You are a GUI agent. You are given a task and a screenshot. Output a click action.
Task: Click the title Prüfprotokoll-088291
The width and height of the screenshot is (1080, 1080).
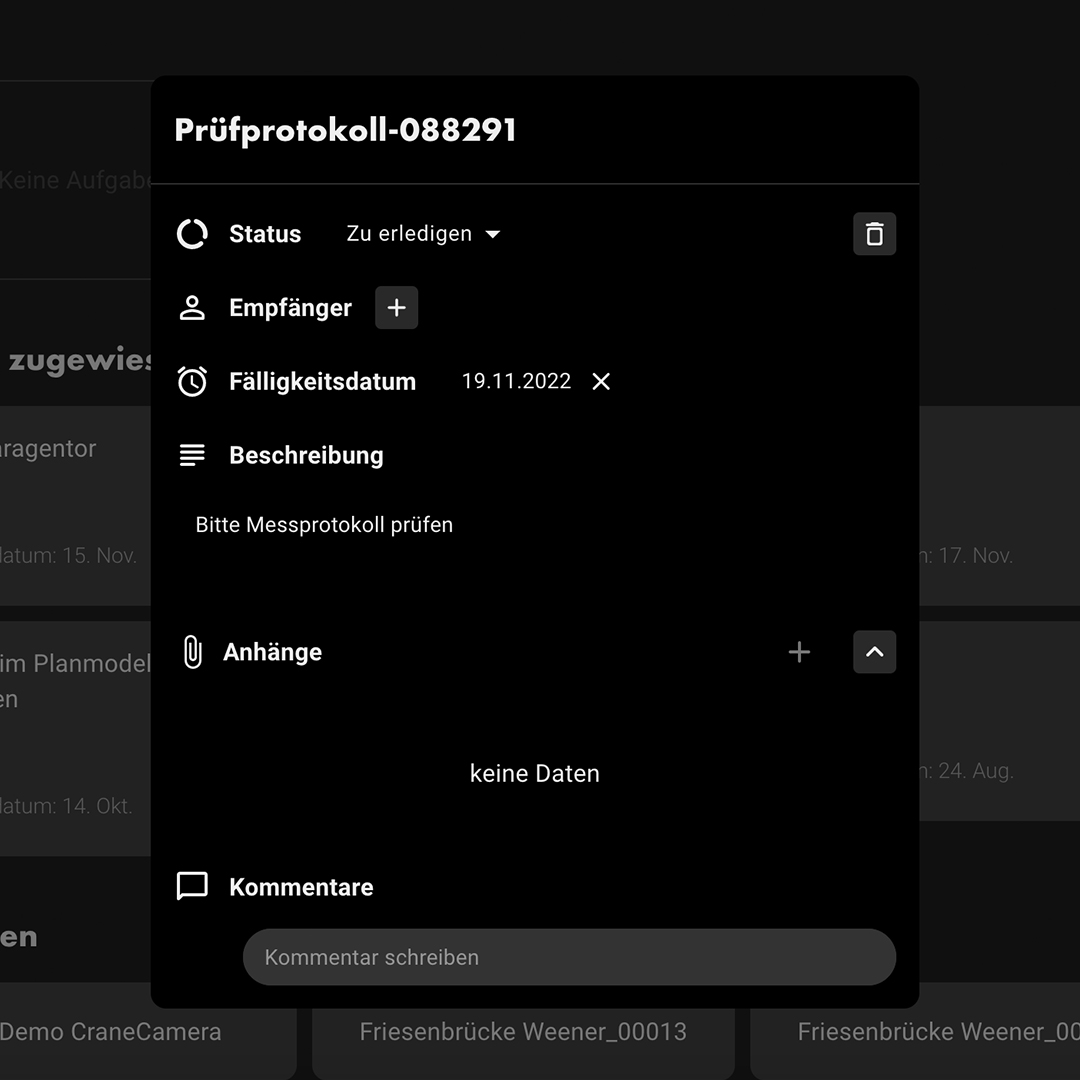tap(345, 130)
